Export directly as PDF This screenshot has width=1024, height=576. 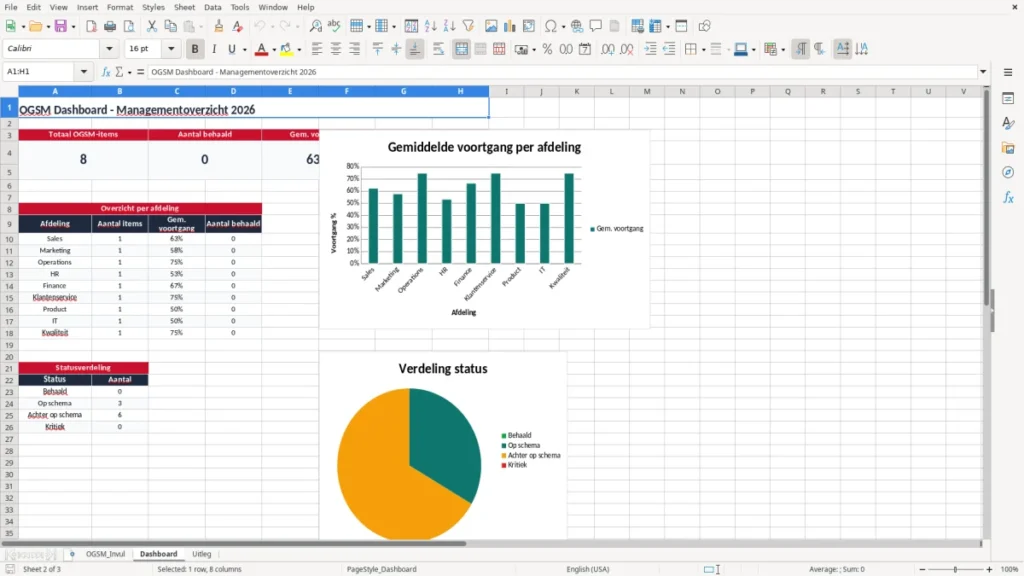tap(91, 26)
